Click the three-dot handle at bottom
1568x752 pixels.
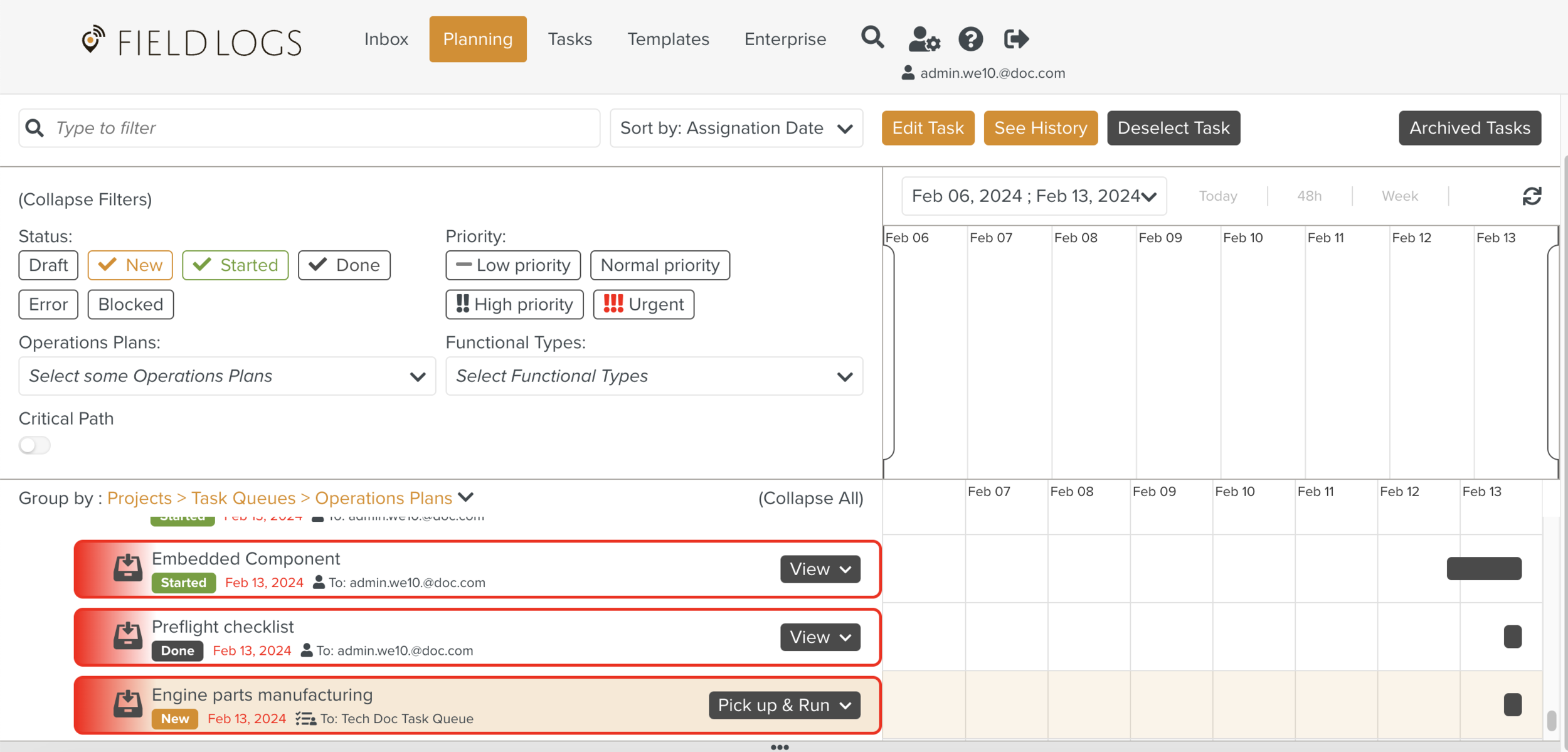780,747
